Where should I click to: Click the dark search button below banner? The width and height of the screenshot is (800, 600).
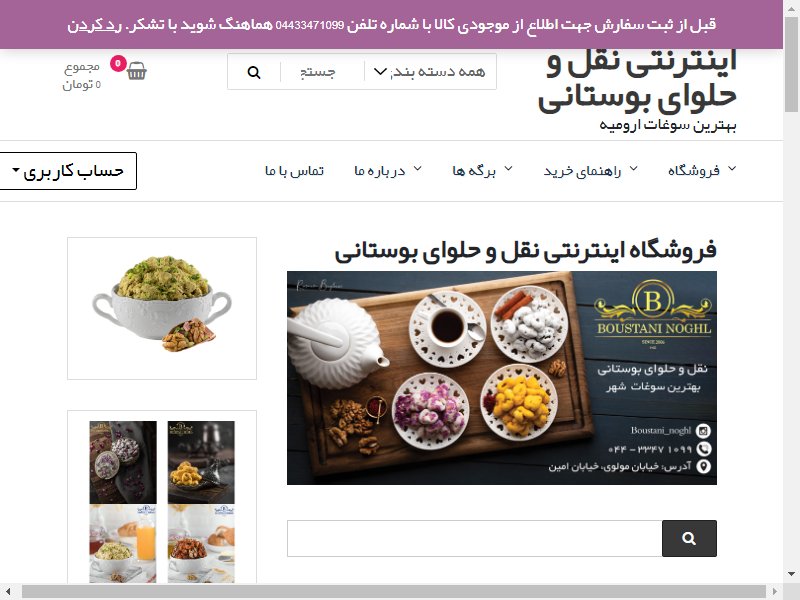tap(689, 538)
